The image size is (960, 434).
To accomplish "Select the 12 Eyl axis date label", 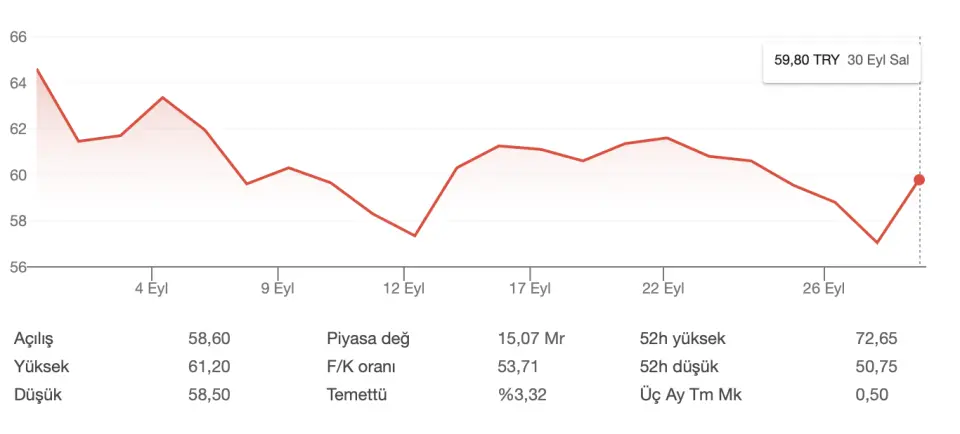I will click(404, 288).
